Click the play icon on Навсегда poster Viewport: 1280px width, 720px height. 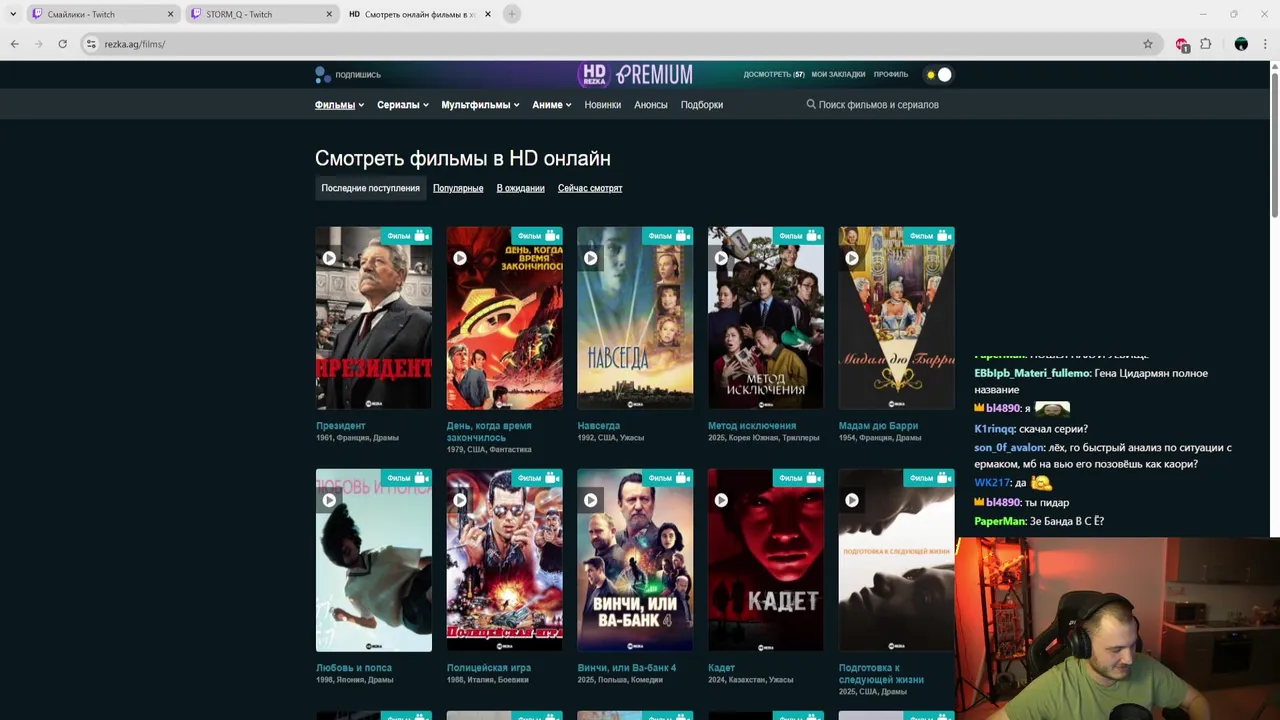click(x=591, y=258)
